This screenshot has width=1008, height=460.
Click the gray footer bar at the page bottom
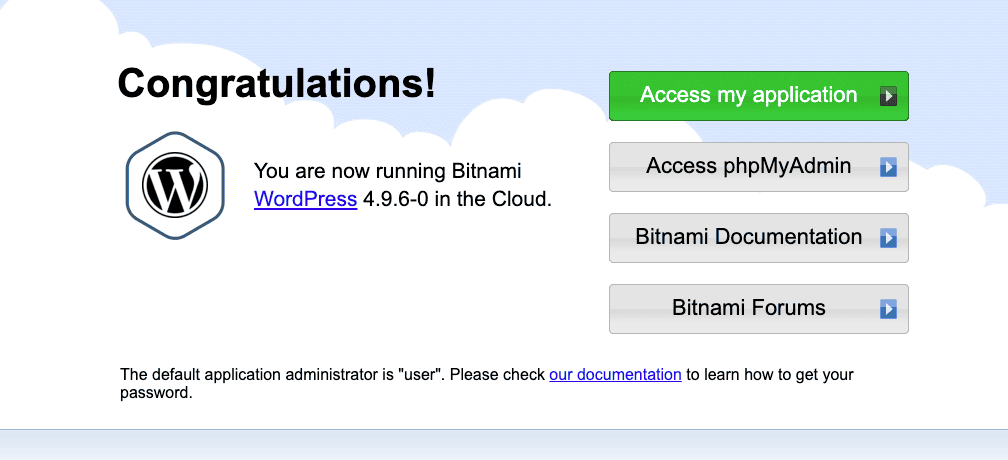click(504, 445)
